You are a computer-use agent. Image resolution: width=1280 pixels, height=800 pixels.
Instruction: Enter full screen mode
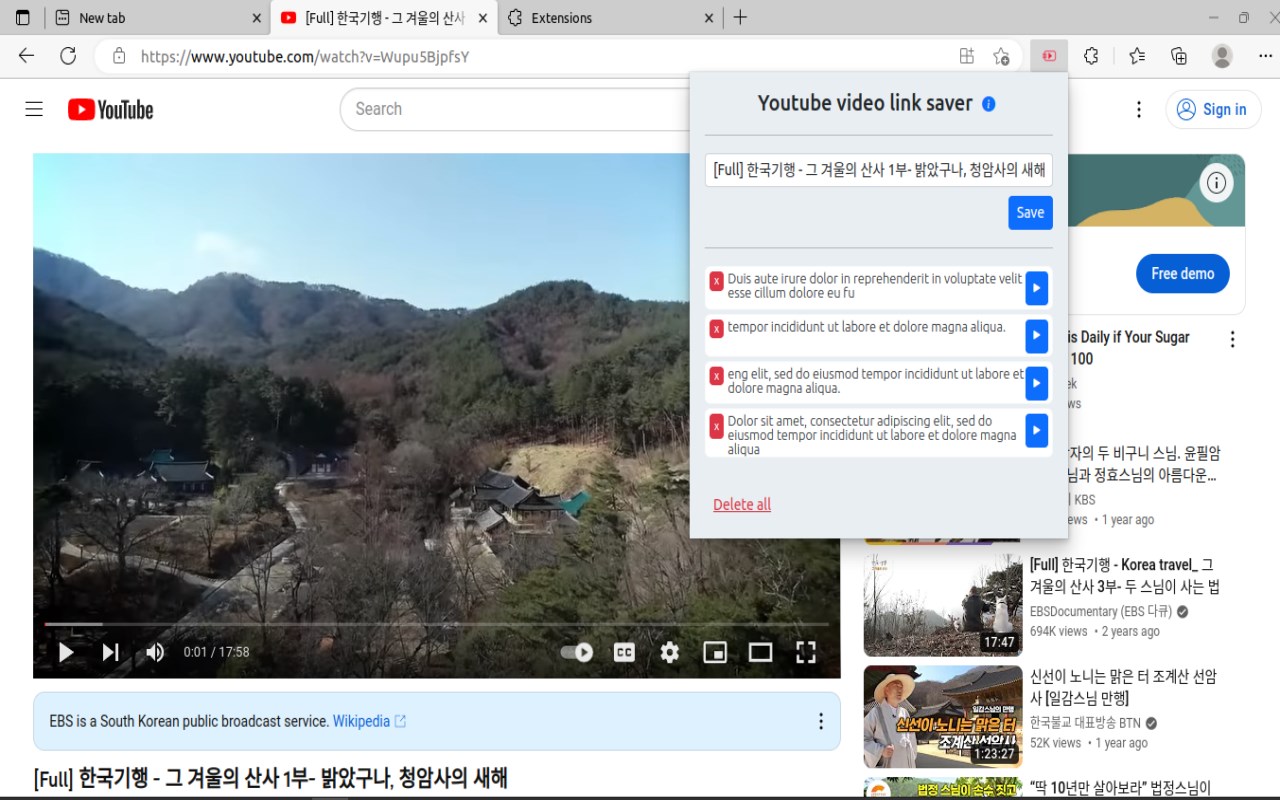tap(806, 652)
